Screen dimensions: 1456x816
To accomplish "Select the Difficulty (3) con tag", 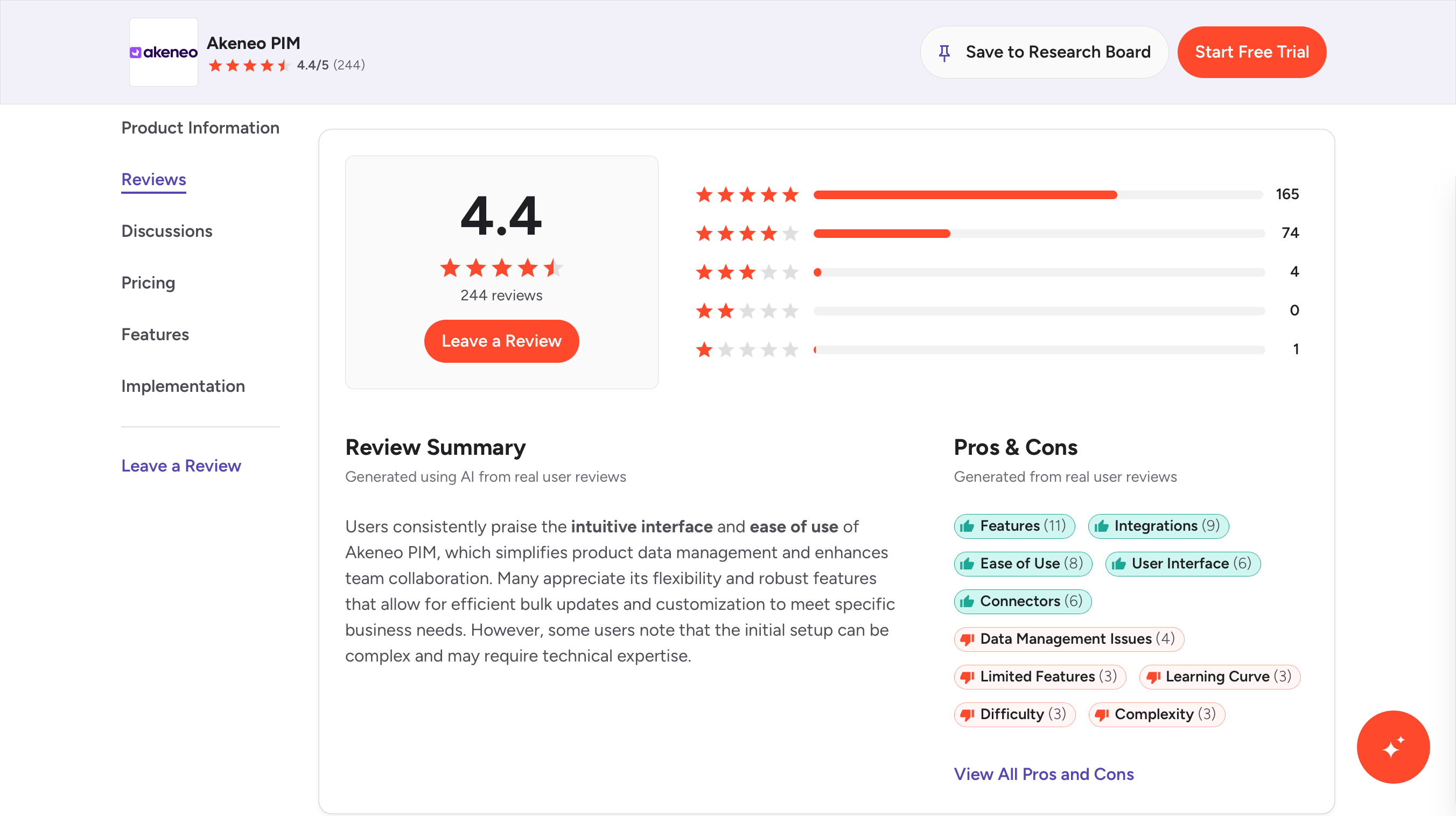I will 1014,715.
